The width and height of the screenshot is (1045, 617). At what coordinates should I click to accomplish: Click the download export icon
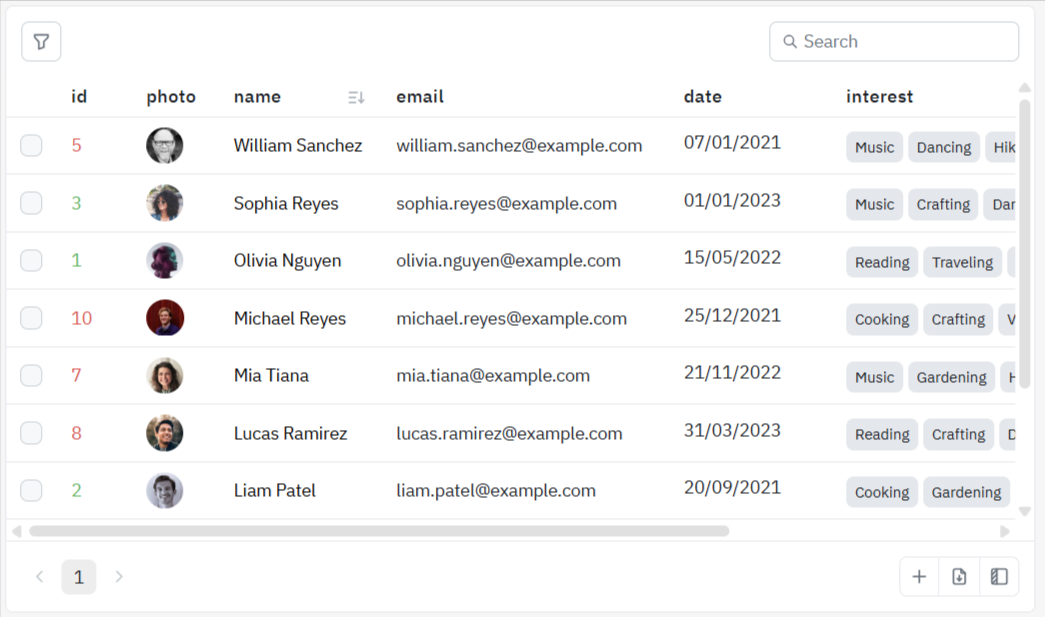tap(959, 576)
